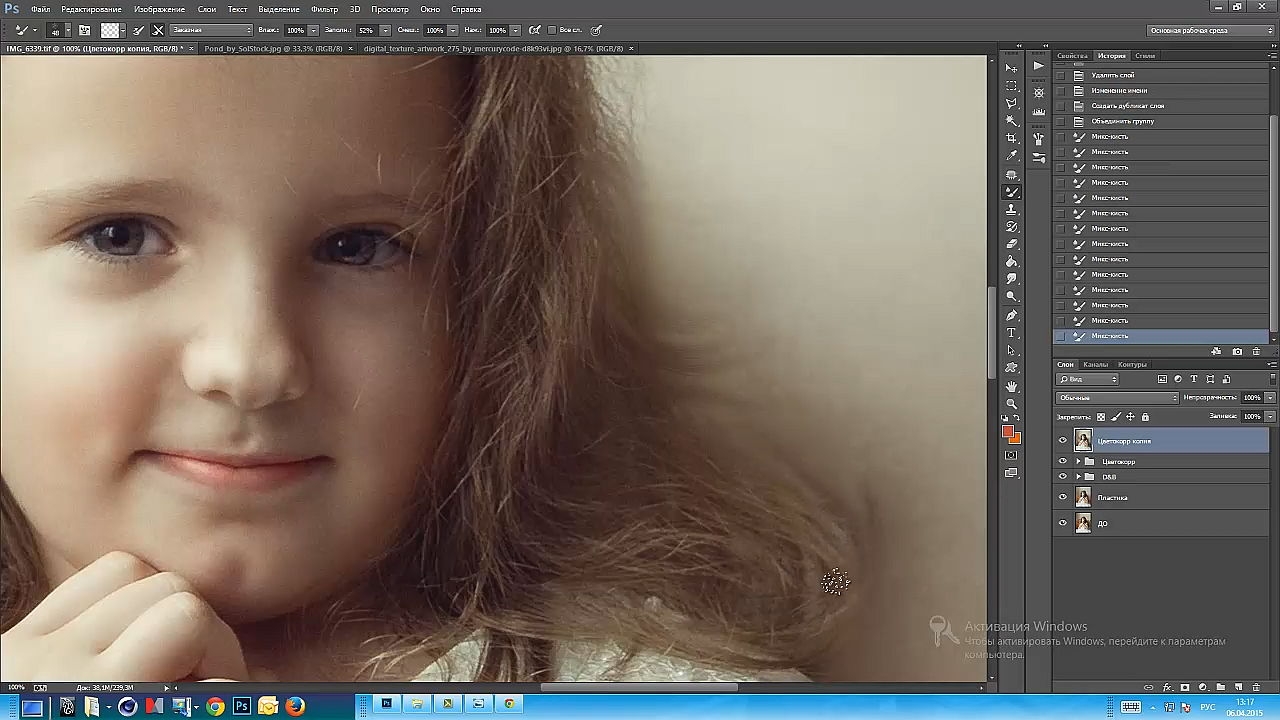Expand the Цветокорр layer group
Image resolution: width=1280 pixels, height=720 pixels.
(1078, 462)
